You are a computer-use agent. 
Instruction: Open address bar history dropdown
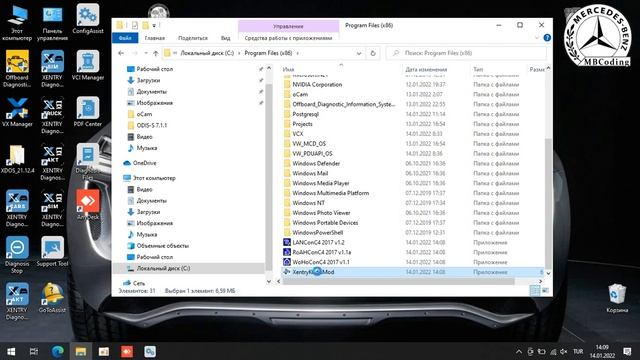click(x=359, y=53)
